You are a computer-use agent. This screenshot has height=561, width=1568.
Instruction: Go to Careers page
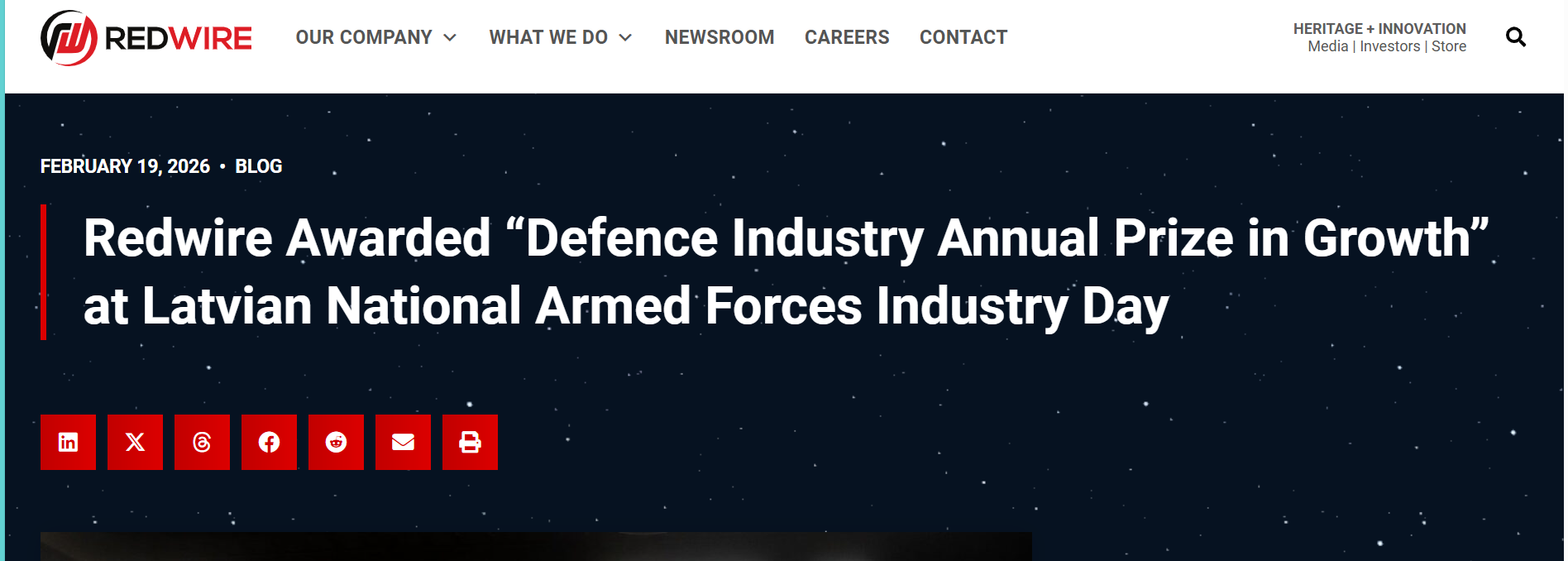(847, 37)
